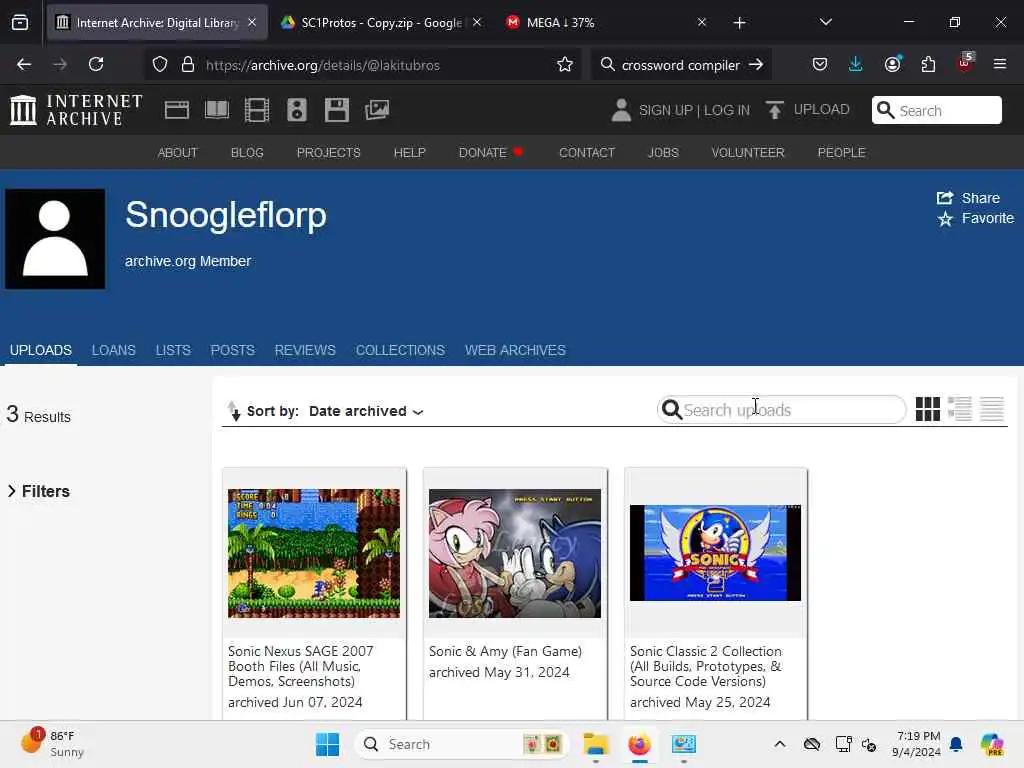Open the BLOG link
Screen dimensions: 1024x768
(x=247, y=153)
